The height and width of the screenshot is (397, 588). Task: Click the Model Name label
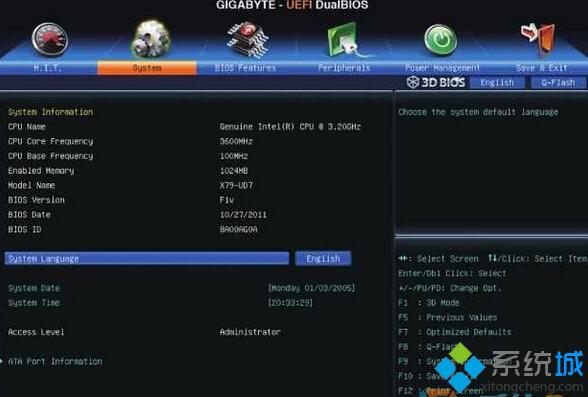pyautogui.click(x=31, y=185)
